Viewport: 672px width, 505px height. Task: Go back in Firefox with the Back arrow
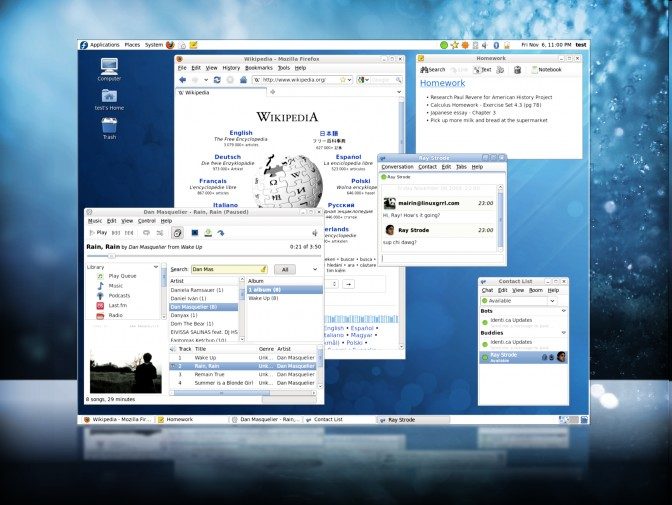(x=183, y=80)
